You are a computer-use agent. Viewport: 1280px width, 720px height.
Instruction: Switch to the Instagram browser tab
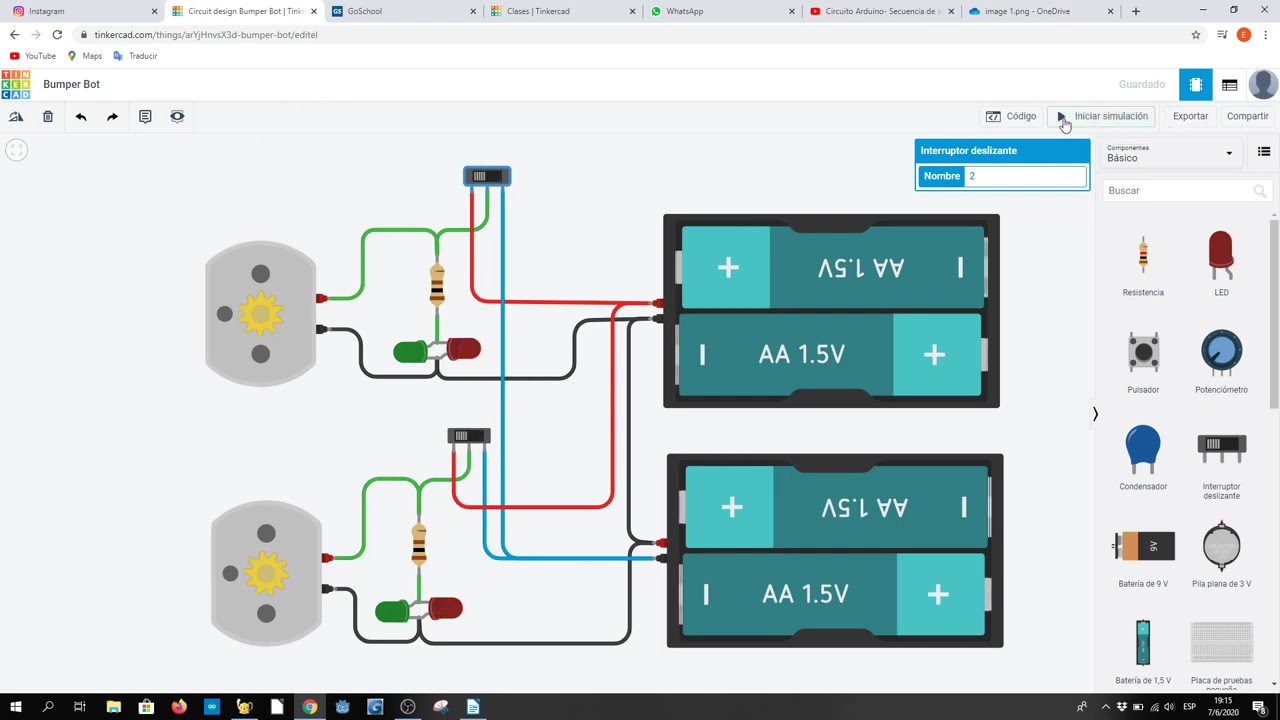pyautogui.click(x=82, y=11)
